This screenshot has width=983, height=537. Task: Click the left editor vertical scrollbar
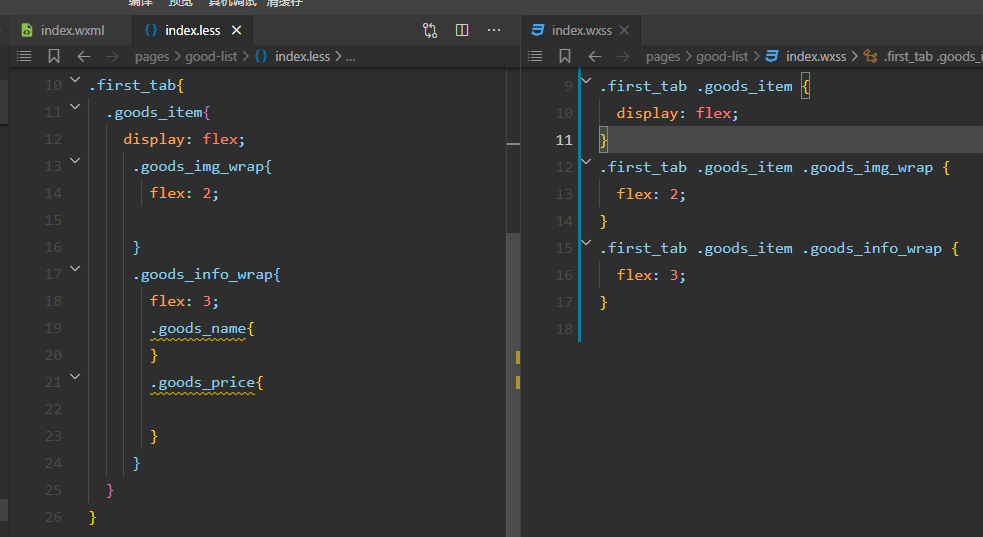tap(513, 385)
